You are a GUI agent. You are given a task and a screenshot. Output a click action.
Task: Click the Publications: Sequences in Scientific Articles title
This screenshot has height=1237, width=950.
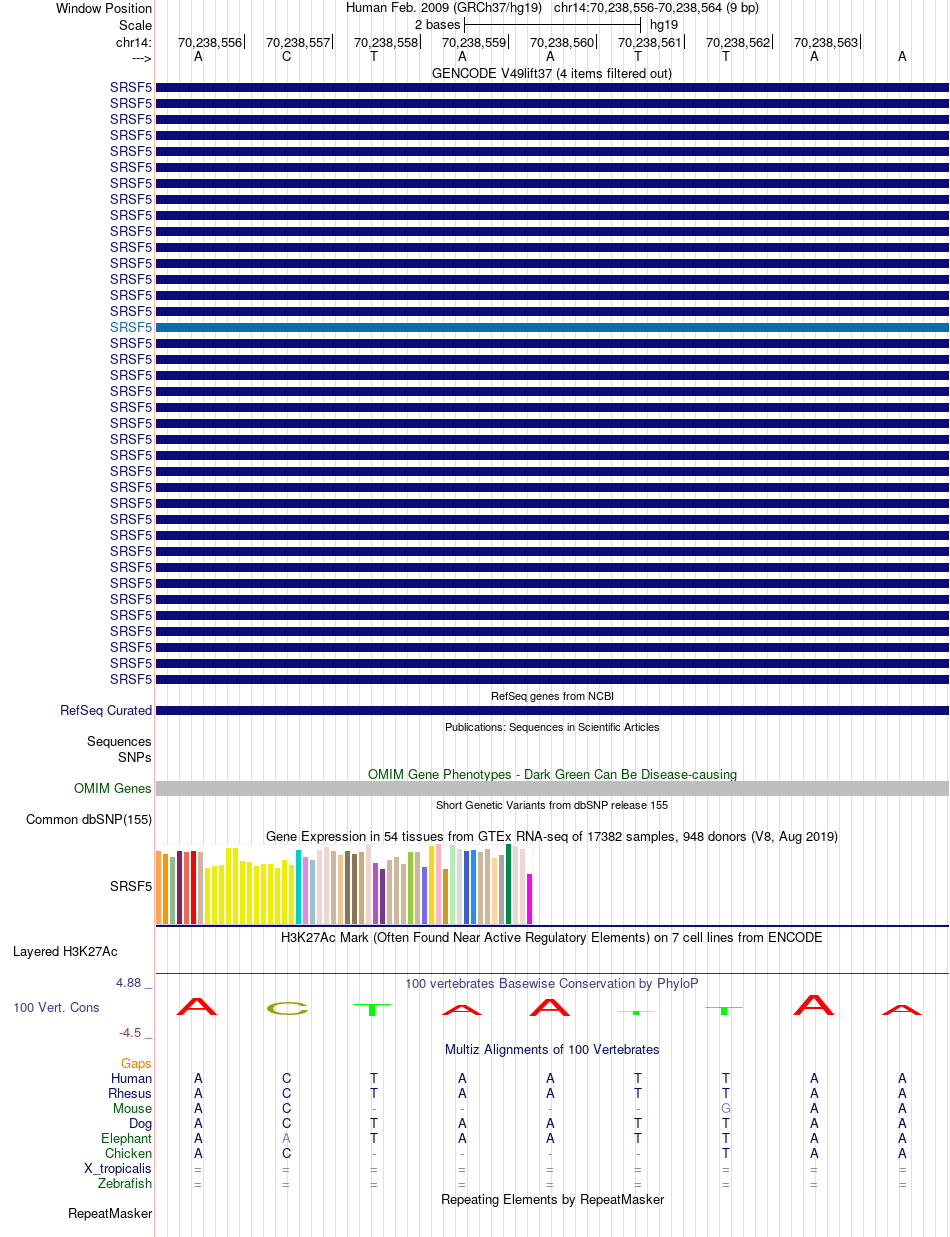pyautogui.click(x=552, y=727)
